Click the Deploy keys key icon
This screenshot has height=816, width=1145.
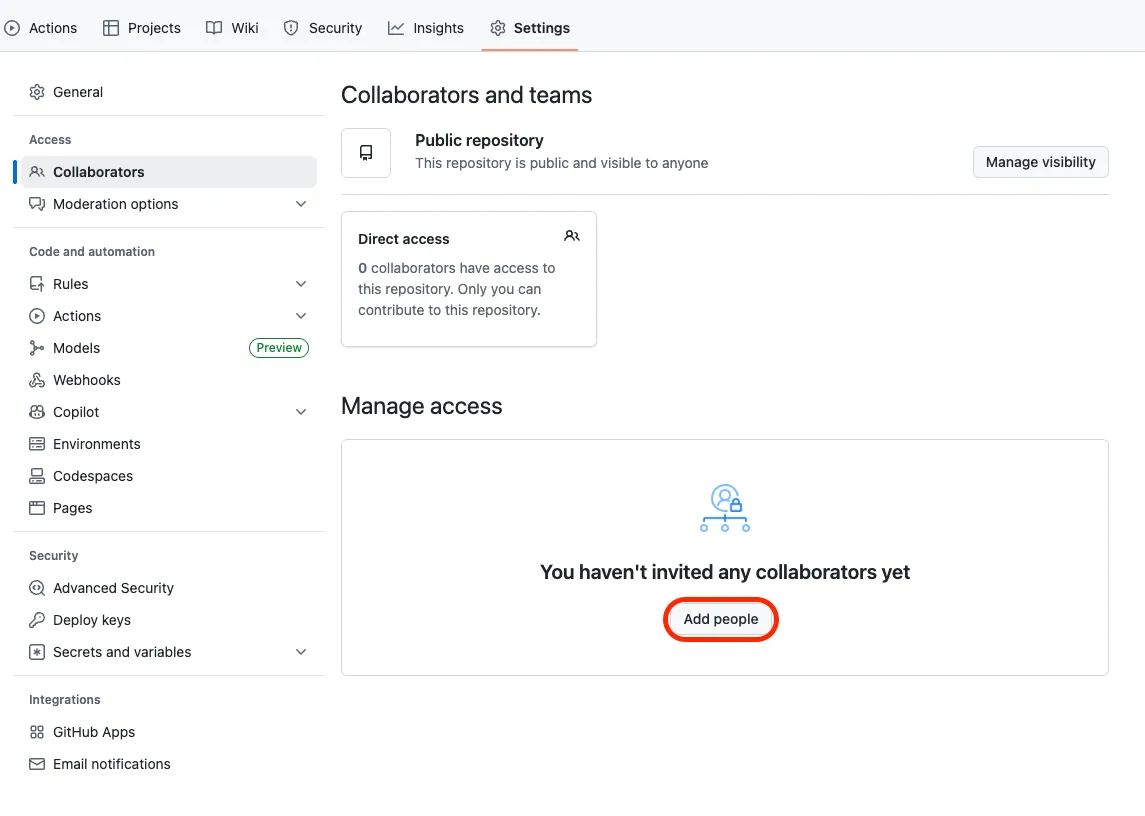click(37, 620)
